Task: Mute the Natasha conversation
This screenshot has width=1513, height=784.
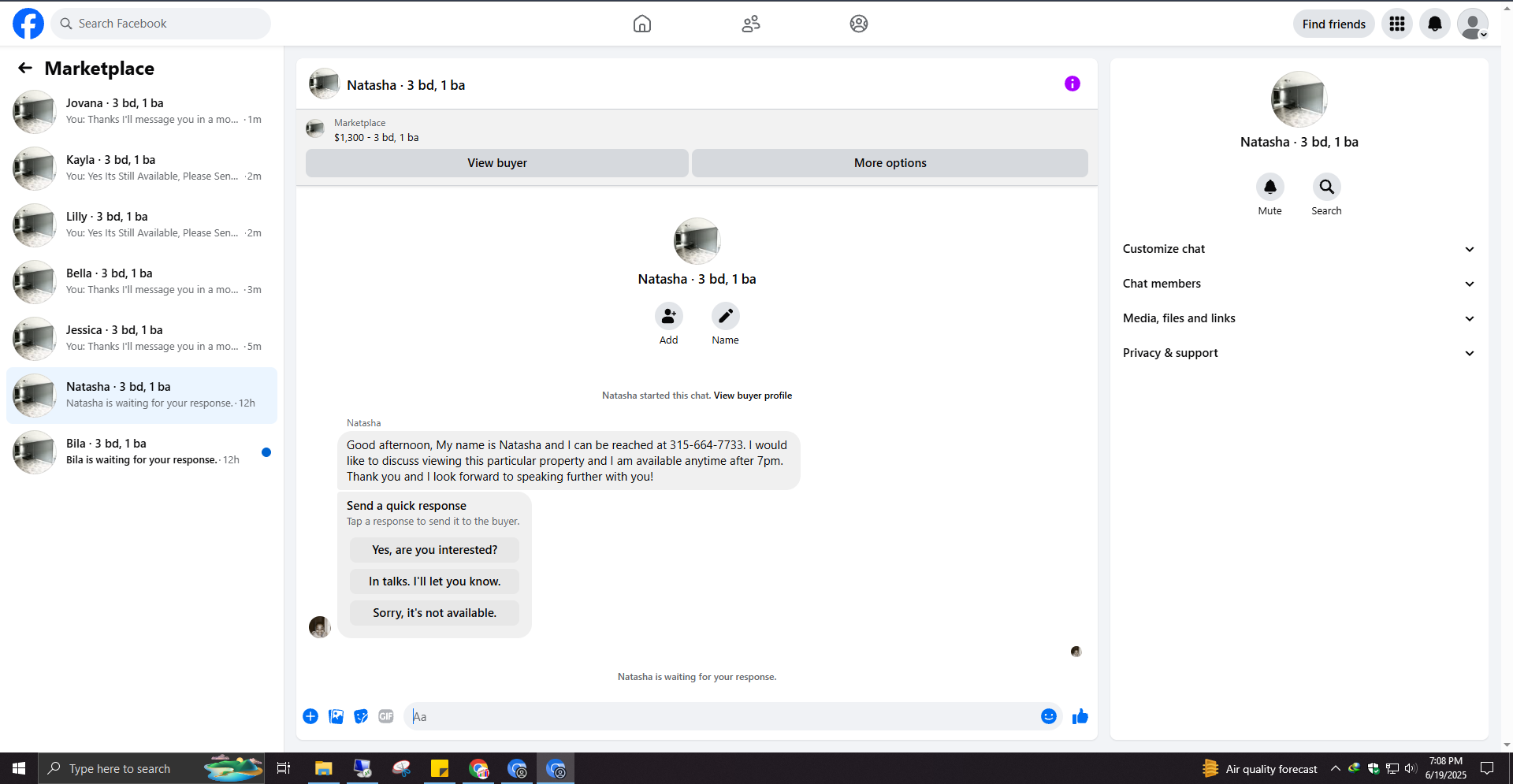Action: point(1270,187)
